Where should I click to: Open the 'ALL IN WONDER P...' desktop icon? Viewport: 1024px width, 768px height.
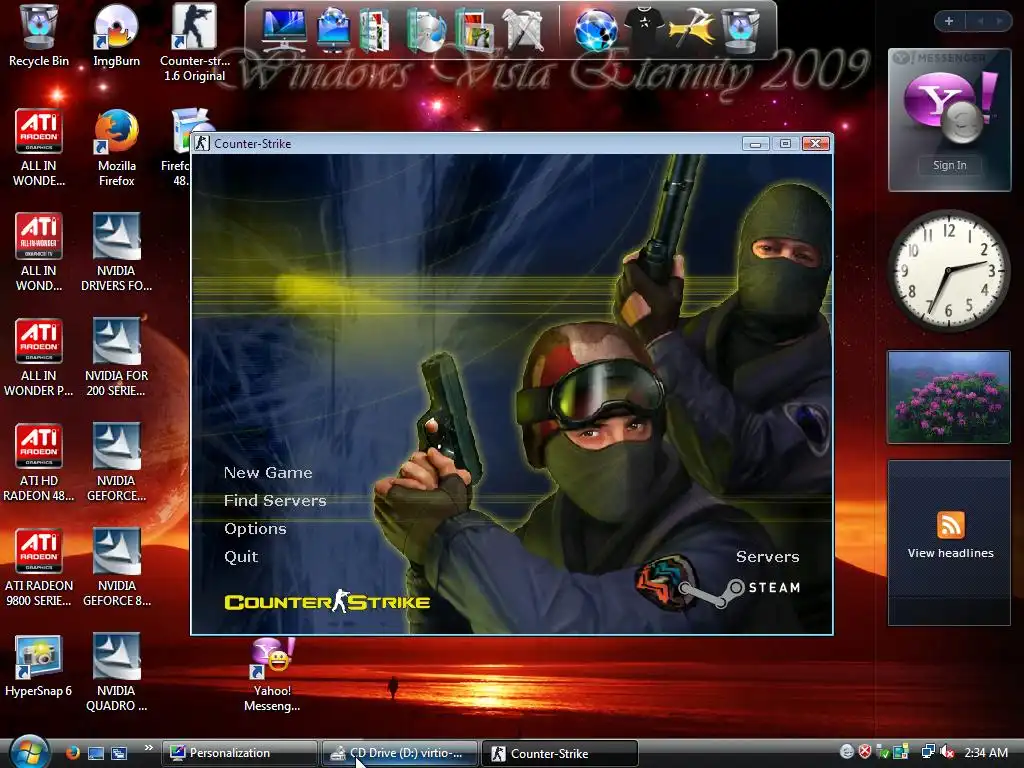coord(39,358)
